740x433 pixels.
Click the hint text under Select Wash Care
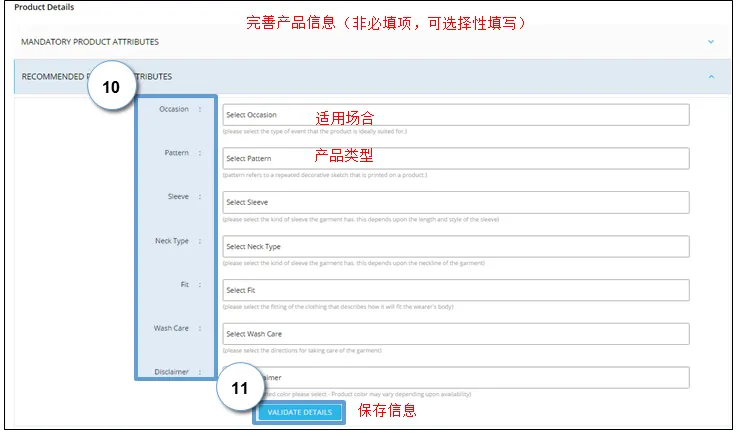click(x=302, y=351)
